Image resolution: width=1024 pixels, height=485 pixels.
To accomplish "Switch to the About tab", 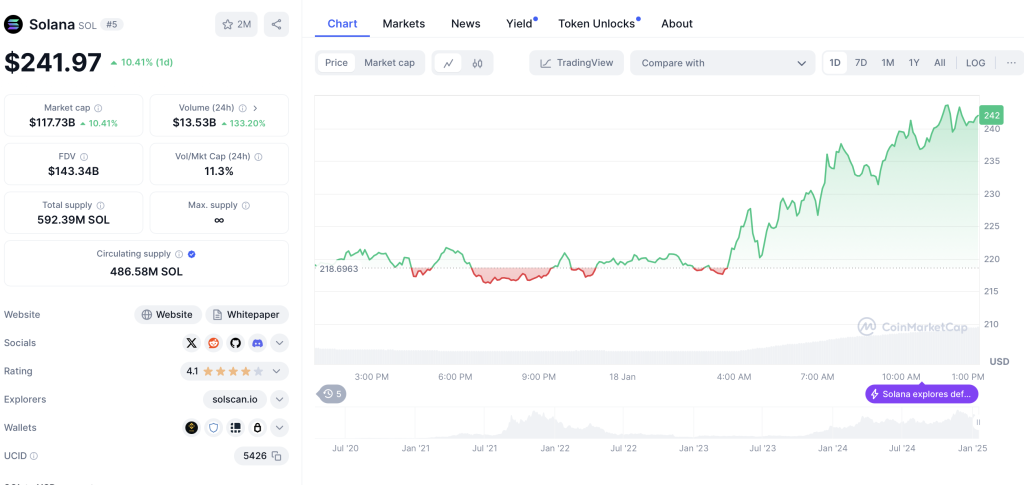I will tap(677, 23).
